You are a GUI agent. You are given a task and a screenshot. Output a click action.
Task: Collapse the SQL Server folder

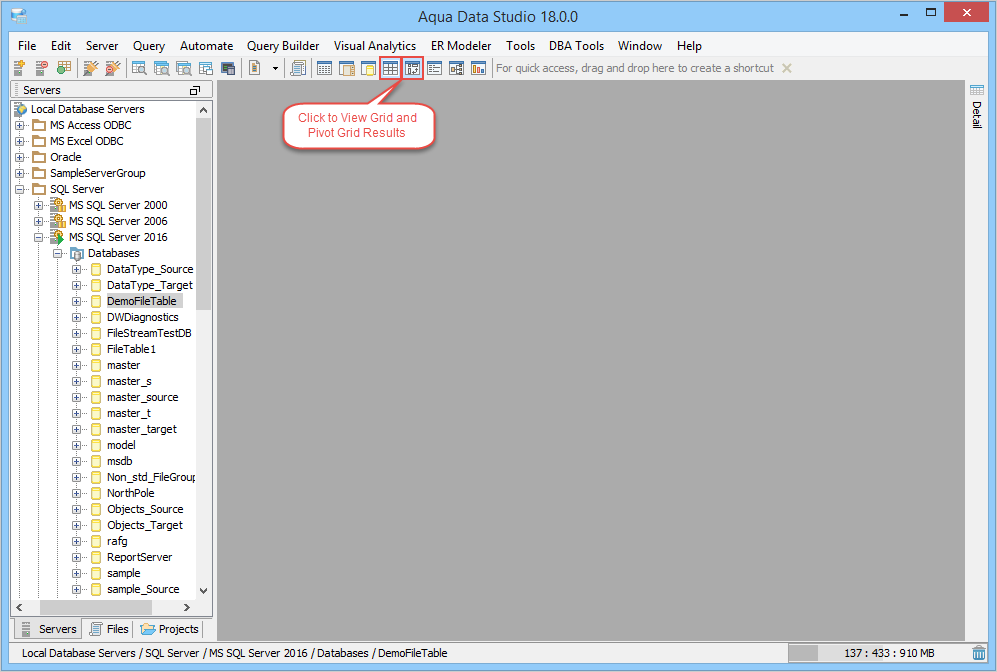coord(20,189)
